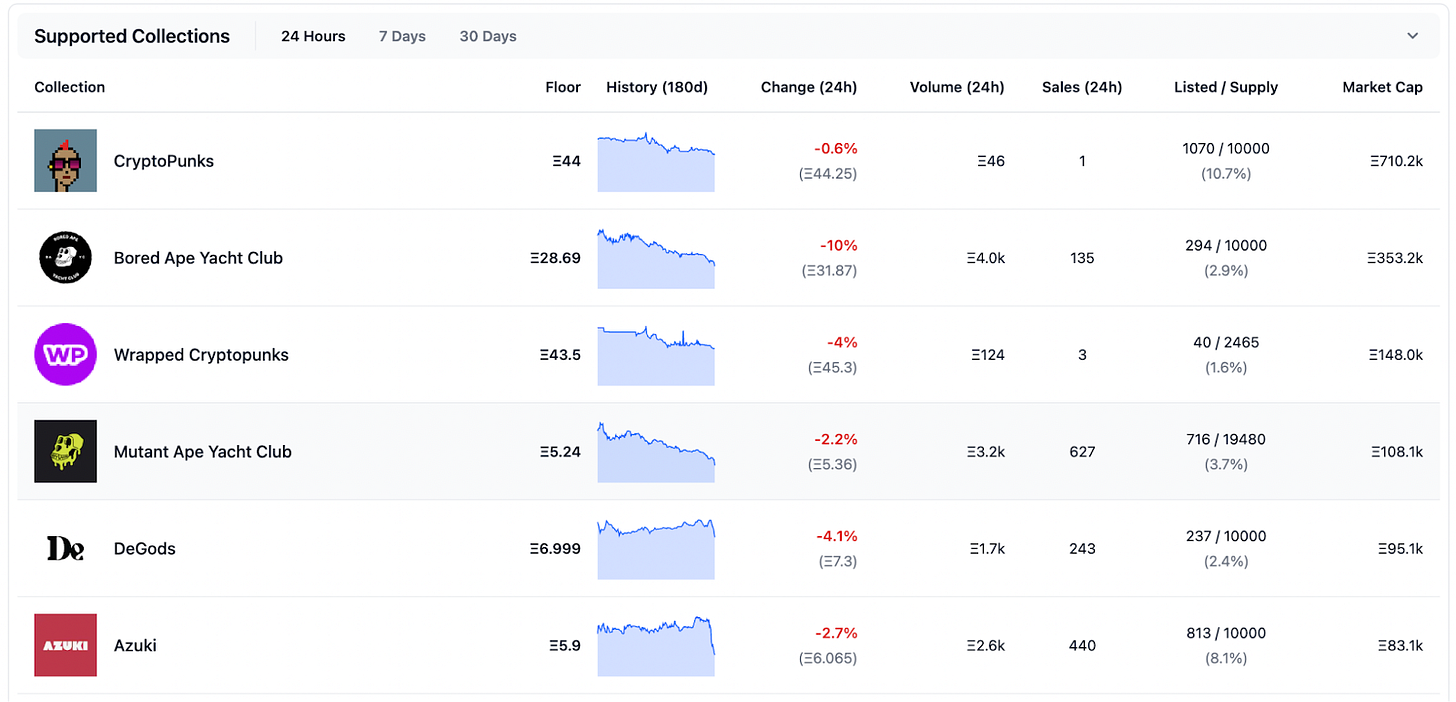
Task: Click the listed value 1070 / 10000
Action: (1226, 149)
